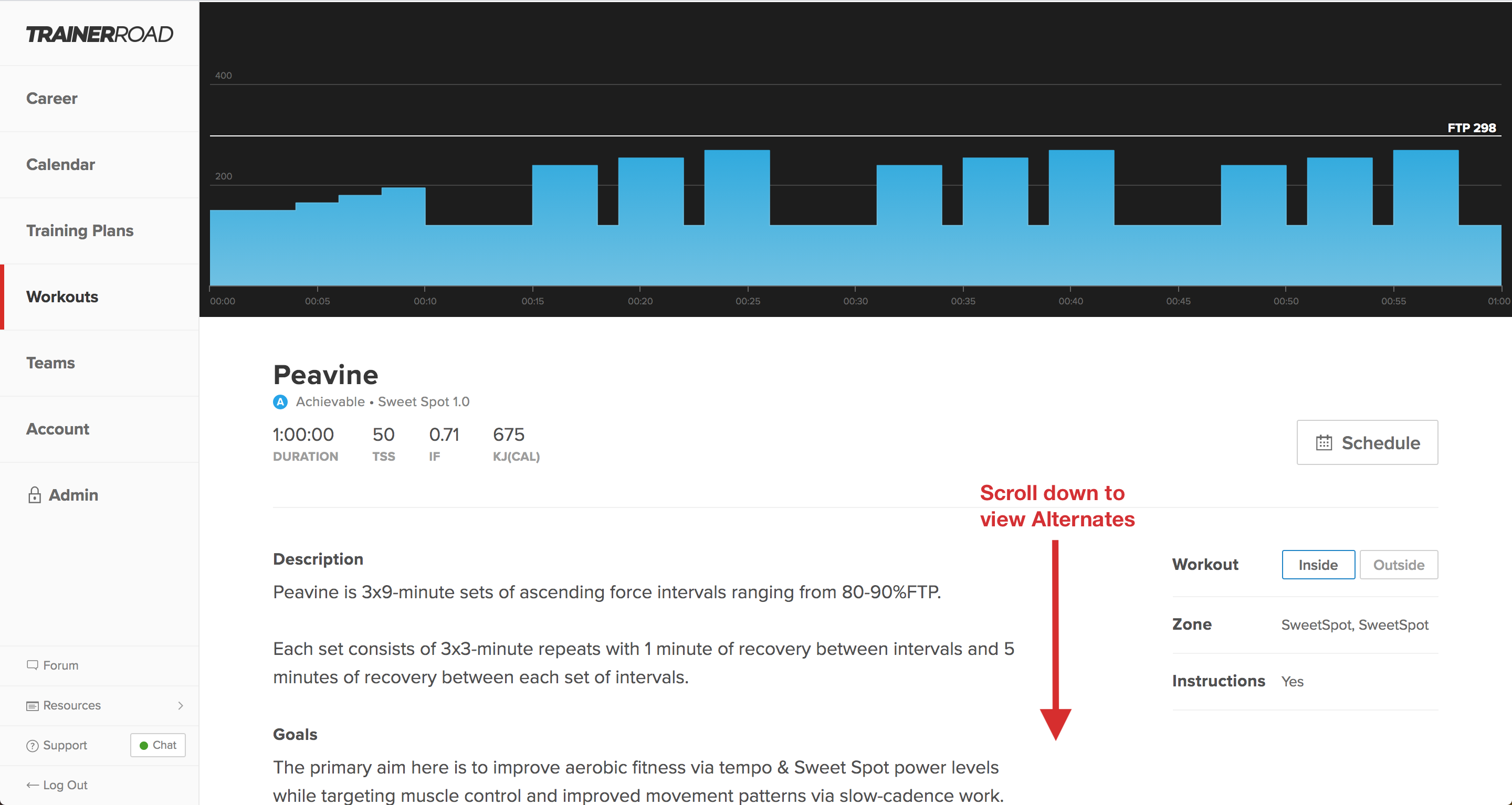Click the Zone value 'SweetSpot, SweetSpot'
The image size is (1512, 805).
pos(1354,625)
